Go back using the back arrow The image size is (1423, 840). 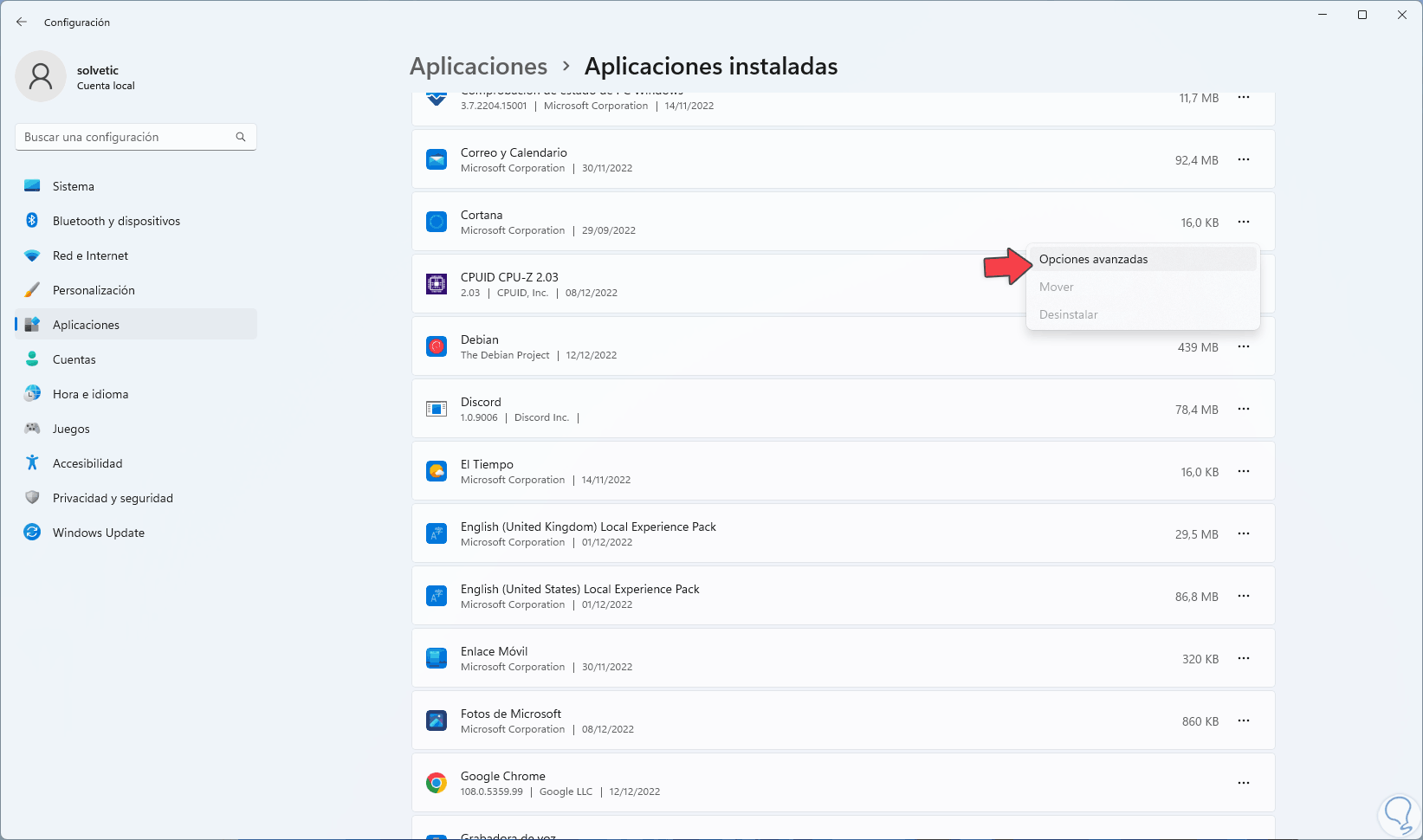[22, 23]
